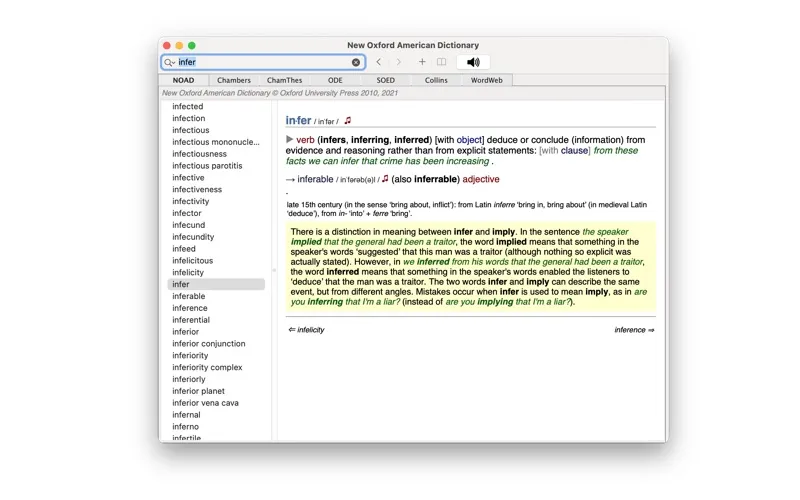
Task: Click the search magnifier dropdown icon
Action: [x=169, y=62]
